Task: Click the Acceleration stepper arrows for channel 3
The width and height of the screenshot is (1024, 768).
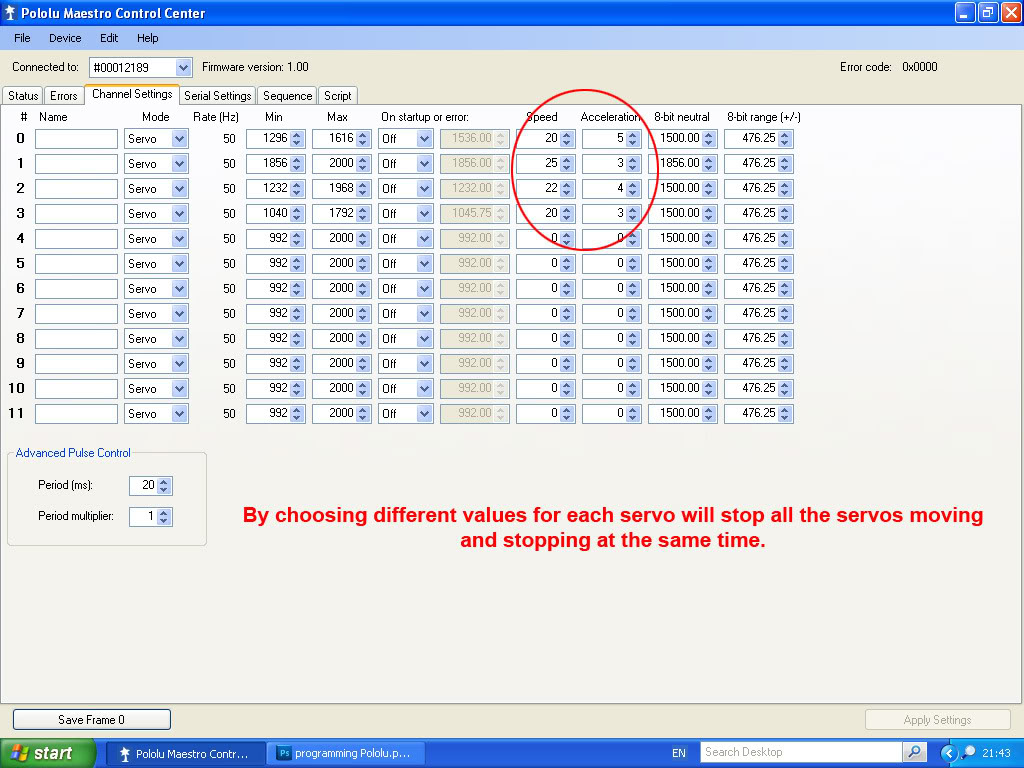Action: pyautogui.click(x=632, y=214)
